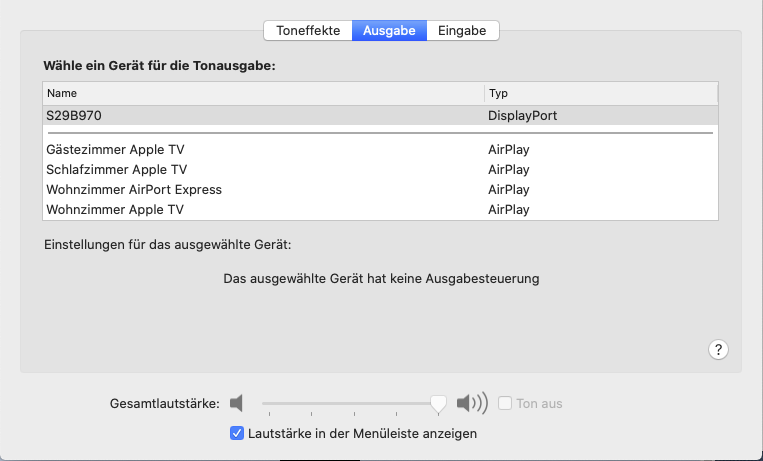Click the low volume speaker icon
This screenshot has height=461, width=763.
(236, 404)
